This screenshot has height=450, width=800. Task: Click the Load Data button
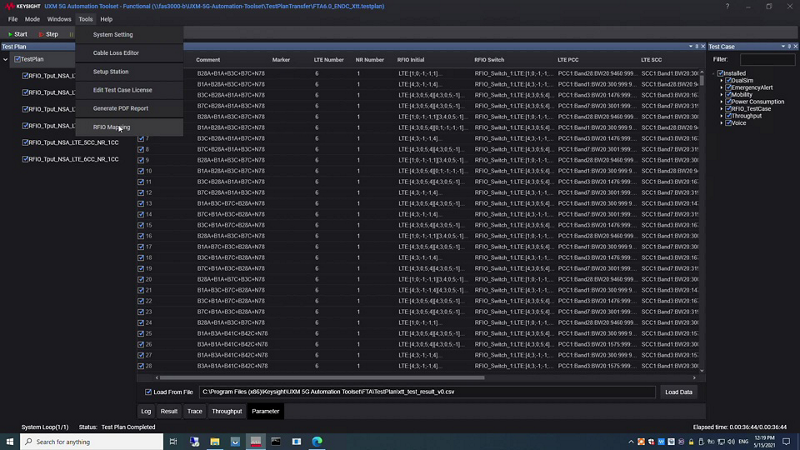tap(679, 392)
